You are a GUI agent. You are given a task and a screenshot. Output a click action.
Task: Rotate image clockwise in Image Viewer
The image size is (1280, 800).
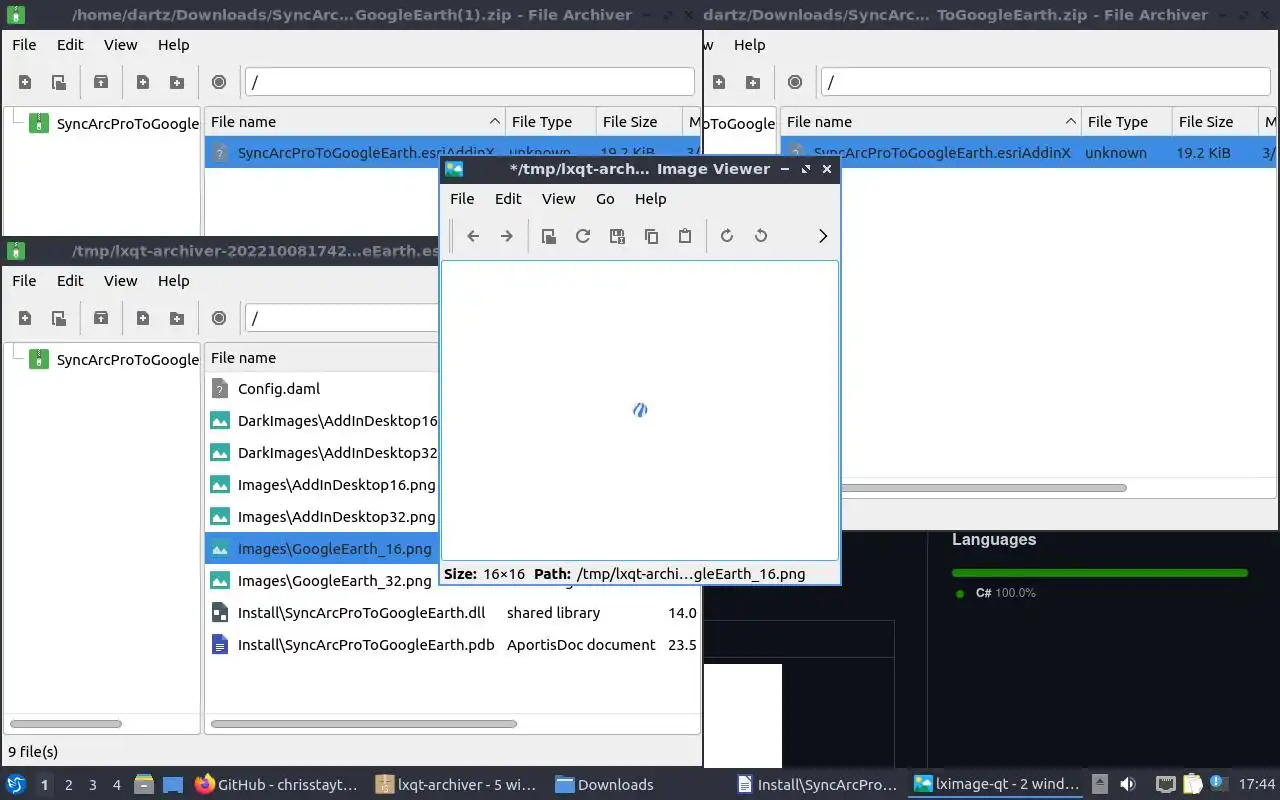pos(727,236)
